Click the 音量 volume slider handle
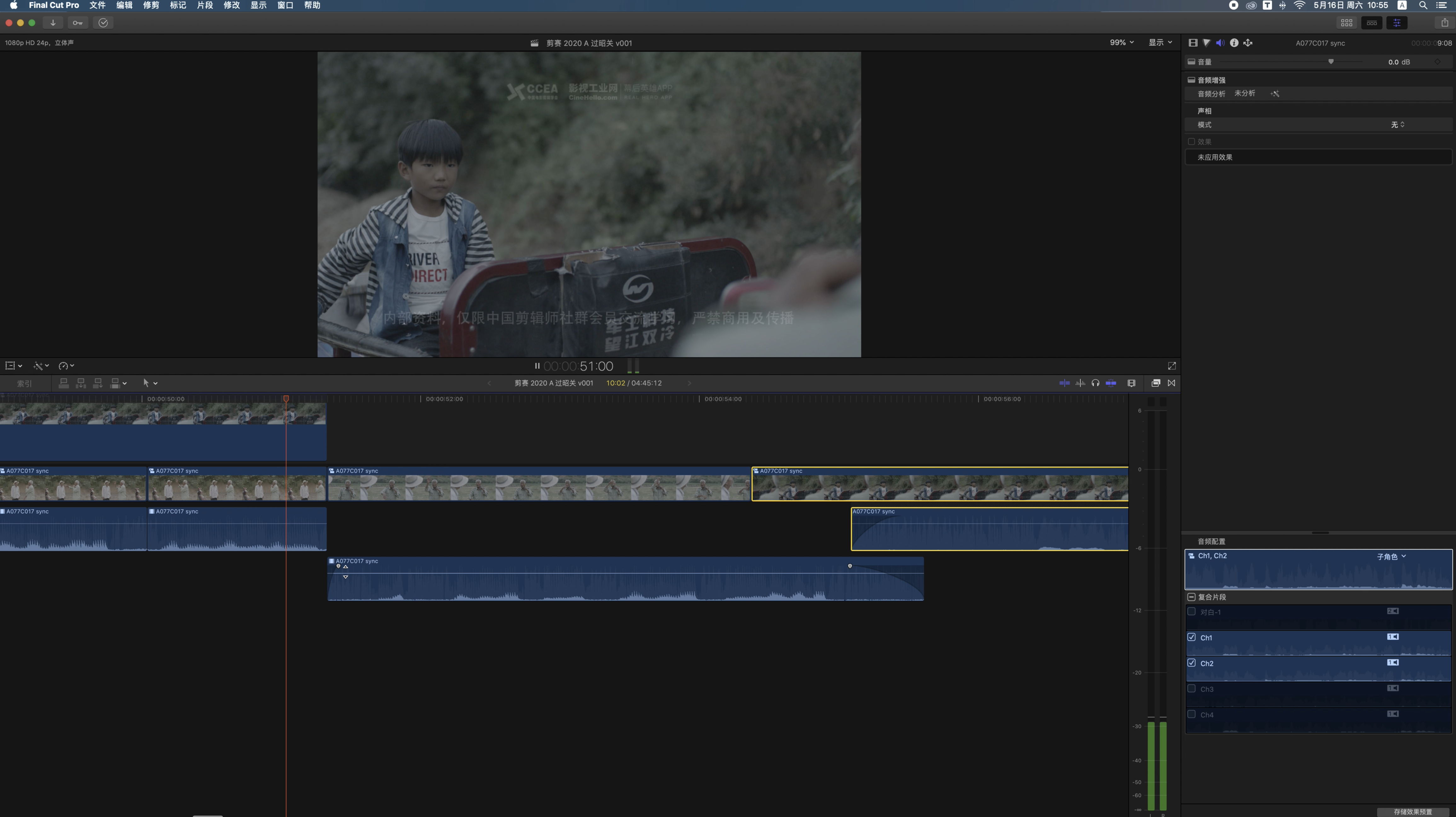1456x817 pixels. (1331, 62)
